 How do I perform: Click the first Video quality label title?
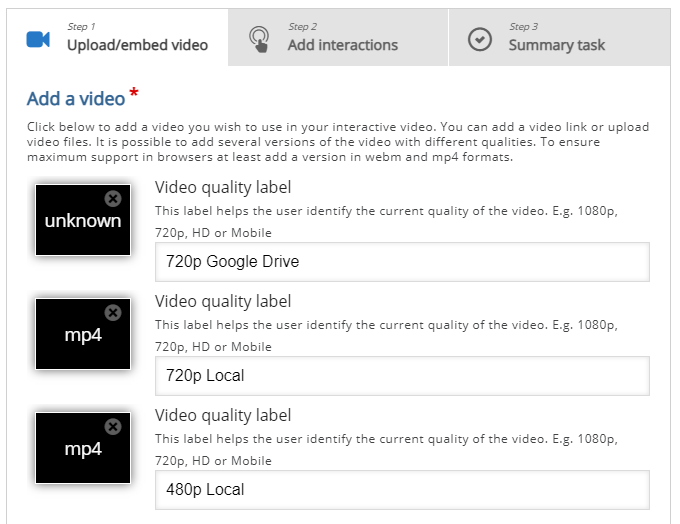pyautogui.click(x=223, y=187)
